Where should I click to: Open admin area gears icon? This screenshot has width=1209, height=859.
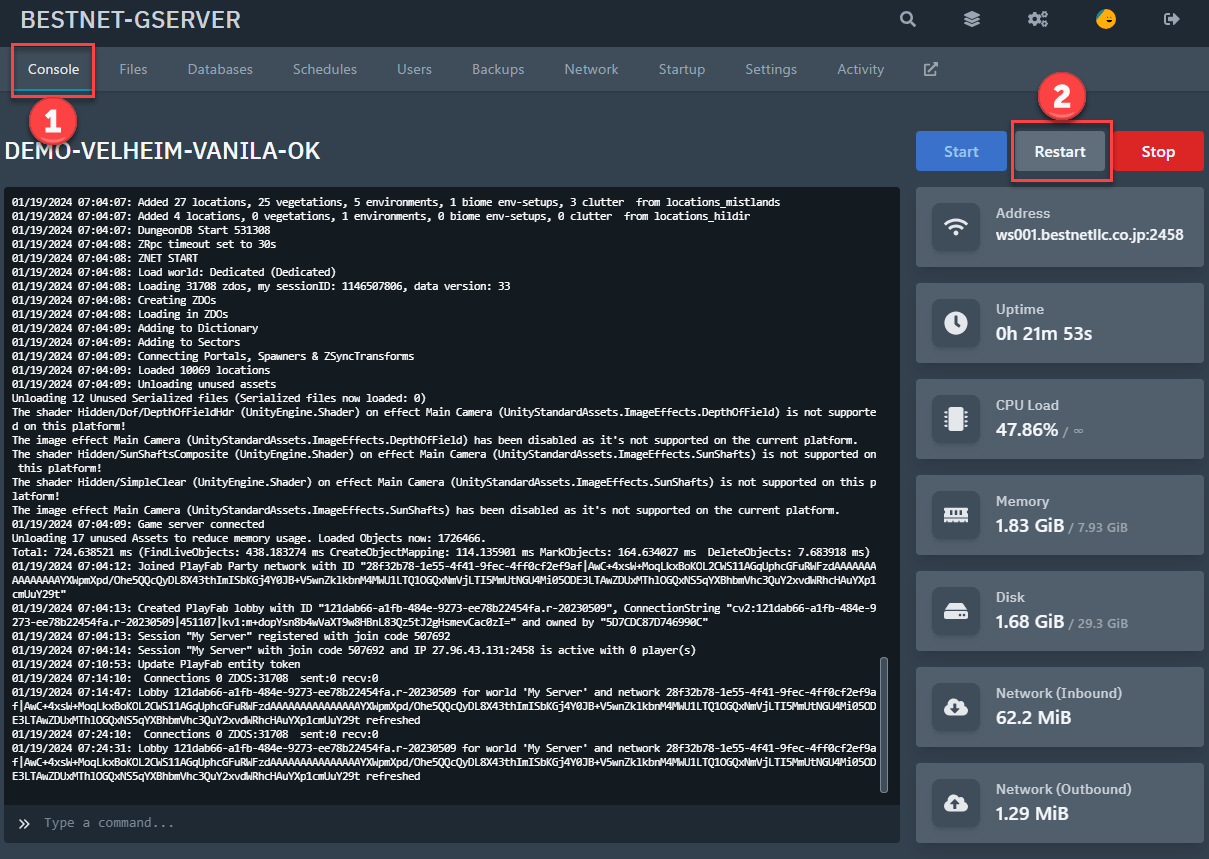1037,19
